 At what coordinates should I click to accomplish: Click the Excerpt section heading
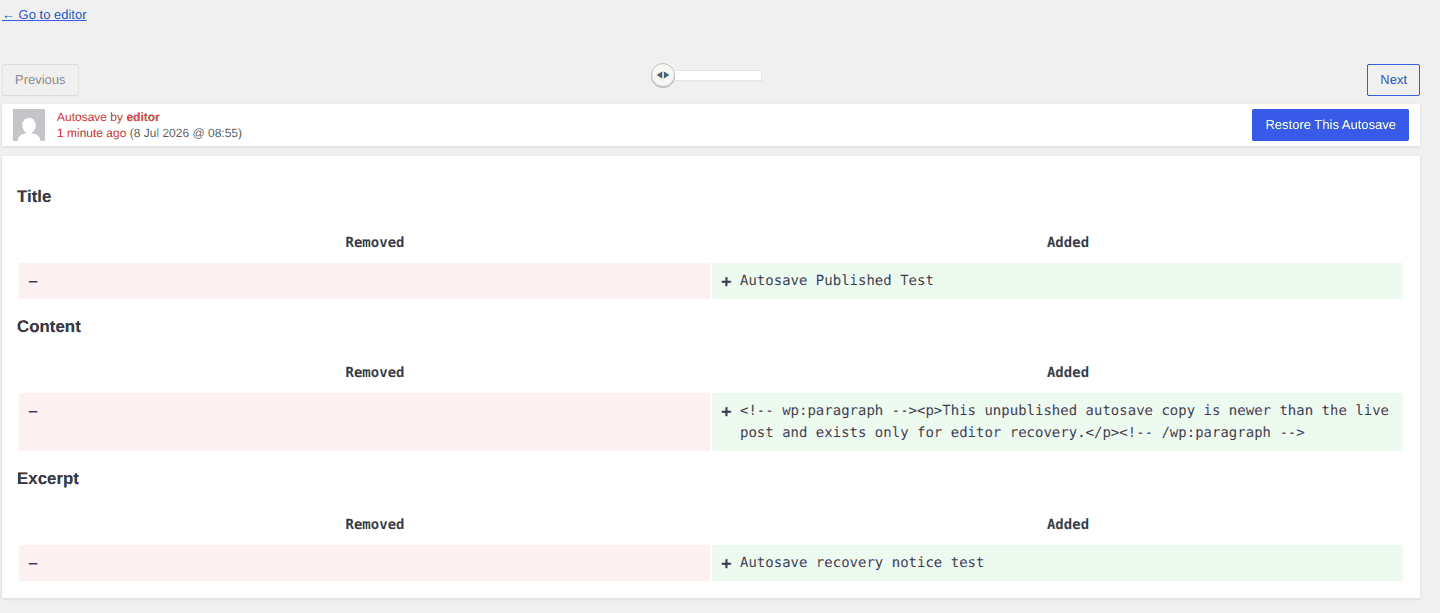48,479
